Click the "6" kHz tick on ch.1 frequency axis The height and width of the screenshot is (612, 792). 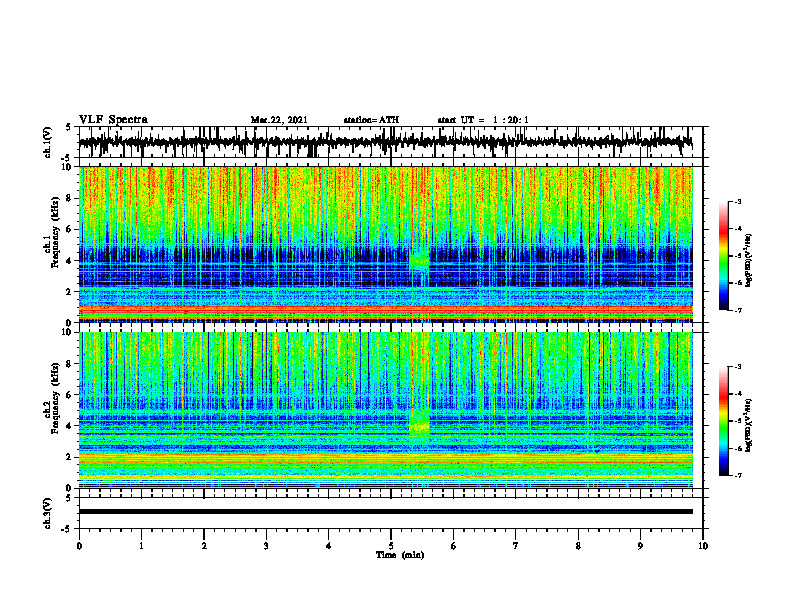70,229
